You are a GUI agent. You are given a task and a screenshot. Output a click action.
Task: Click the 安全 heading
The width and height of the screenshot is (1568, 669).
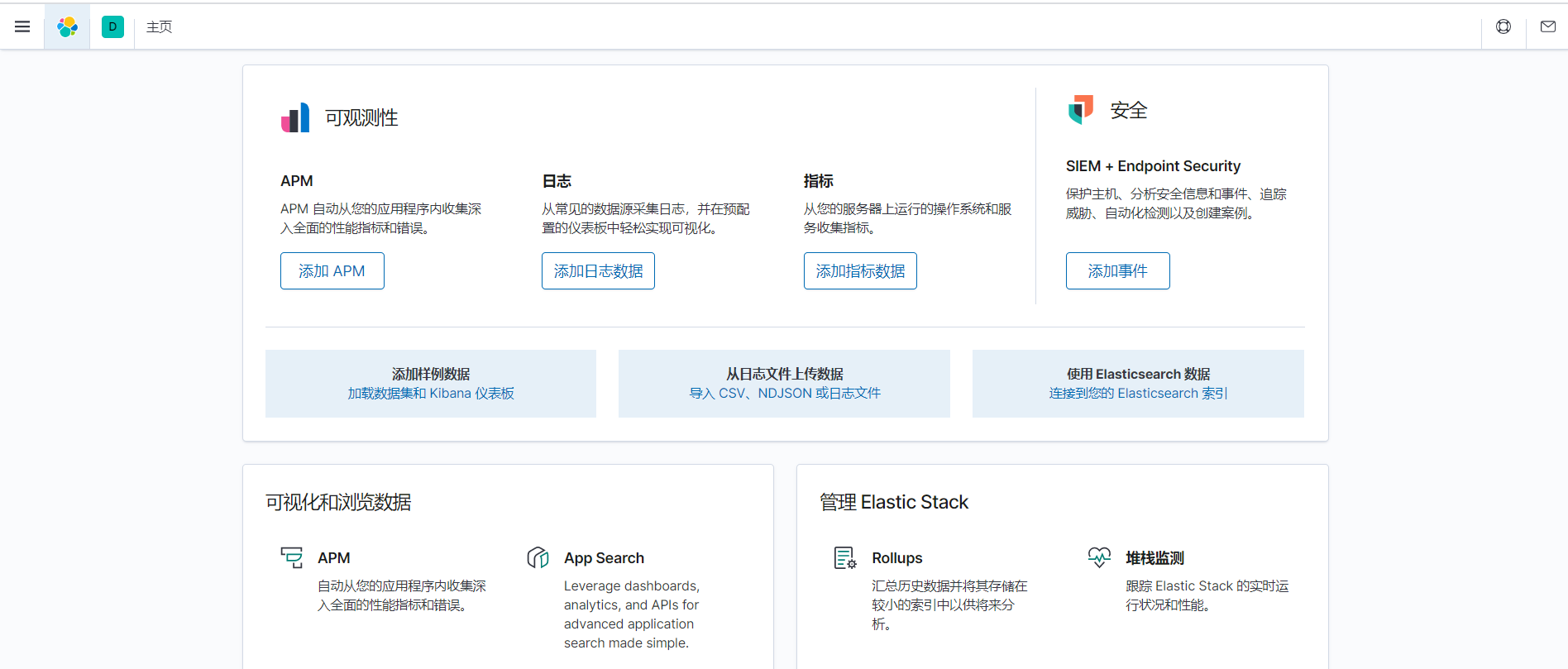pyautogui.click(x=1129, y=110)
